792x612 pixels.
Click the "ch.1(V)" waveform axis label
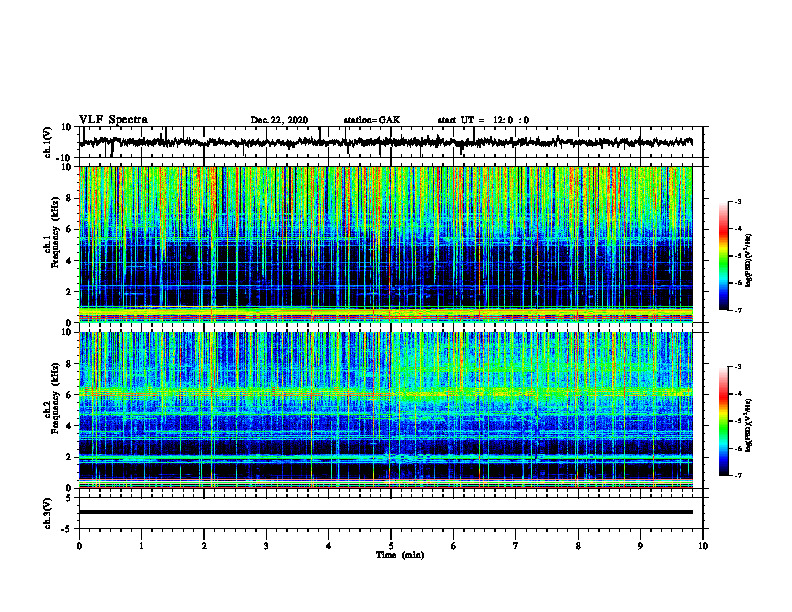[48, 143]
